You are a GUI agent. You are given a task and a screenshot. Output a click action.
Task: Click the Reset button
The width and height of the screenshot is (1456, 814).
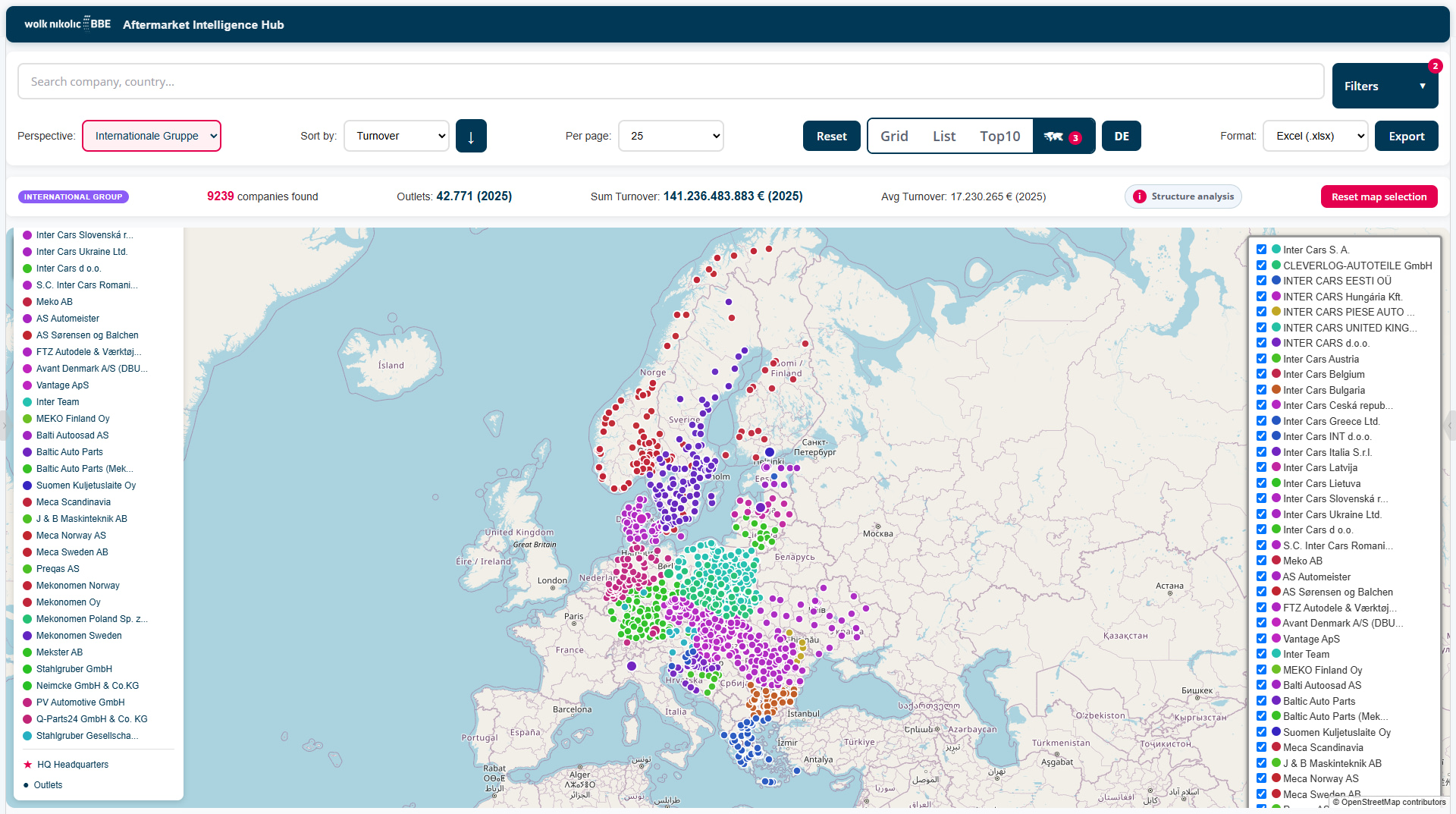831,136
